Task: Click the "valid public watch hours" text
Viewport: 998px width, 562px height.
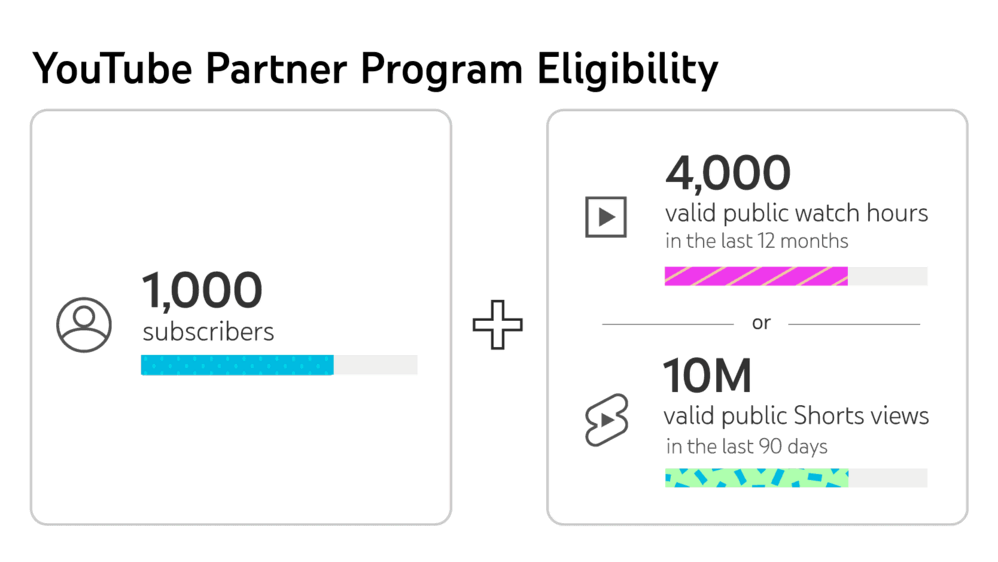Action: [x=796, y=213]
